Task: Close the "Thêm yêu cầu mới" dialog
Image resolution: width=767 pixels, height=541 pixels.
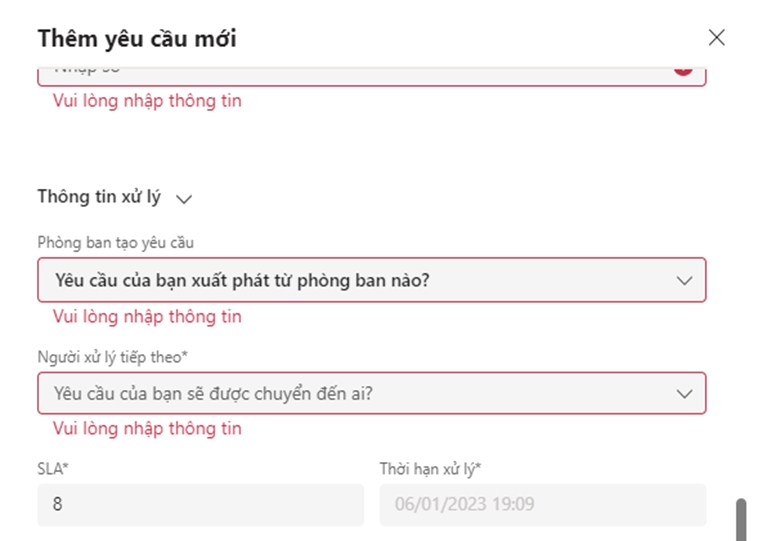Action: point(716,38)
